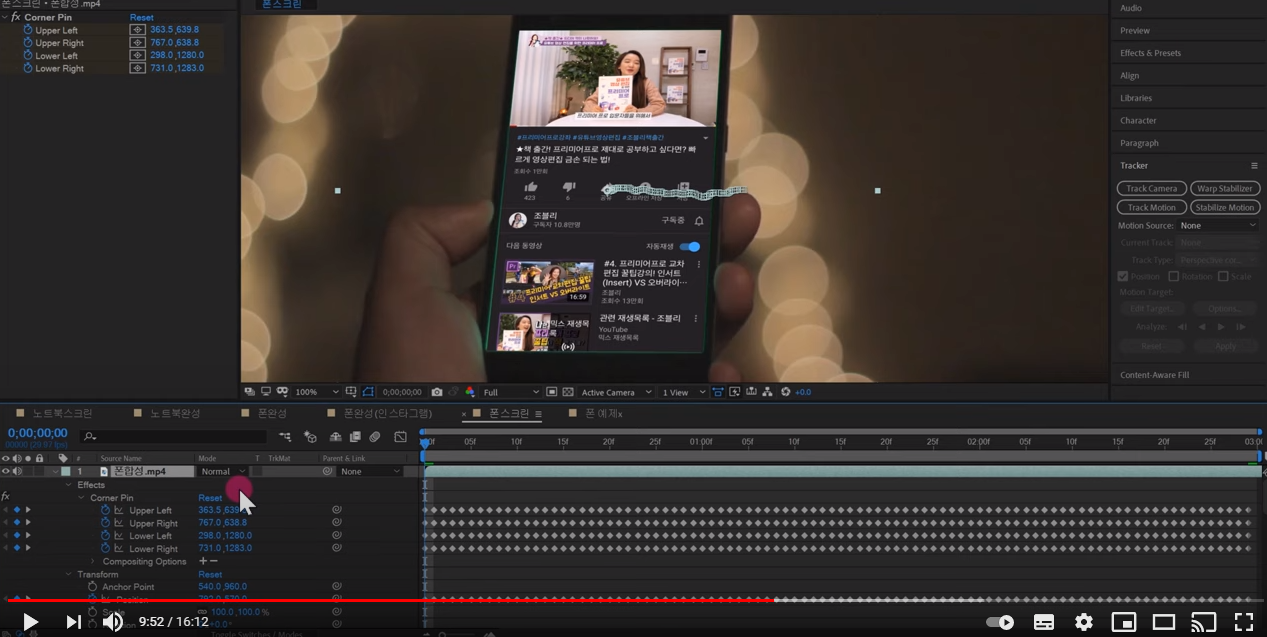Open the Character panel
This screenshot has height=637, width=1267.
1138,121
